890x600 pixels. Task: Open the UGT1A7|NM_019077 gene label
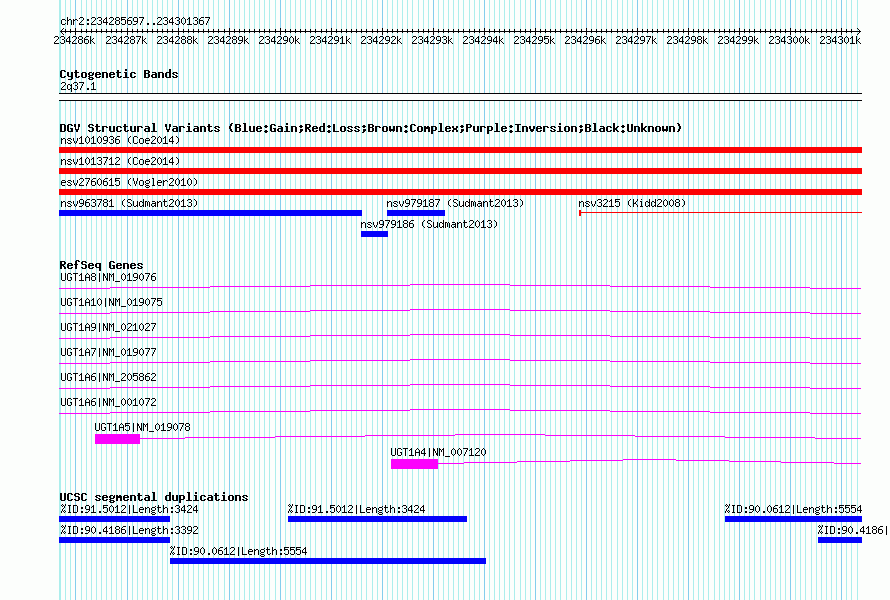point(108,353)
